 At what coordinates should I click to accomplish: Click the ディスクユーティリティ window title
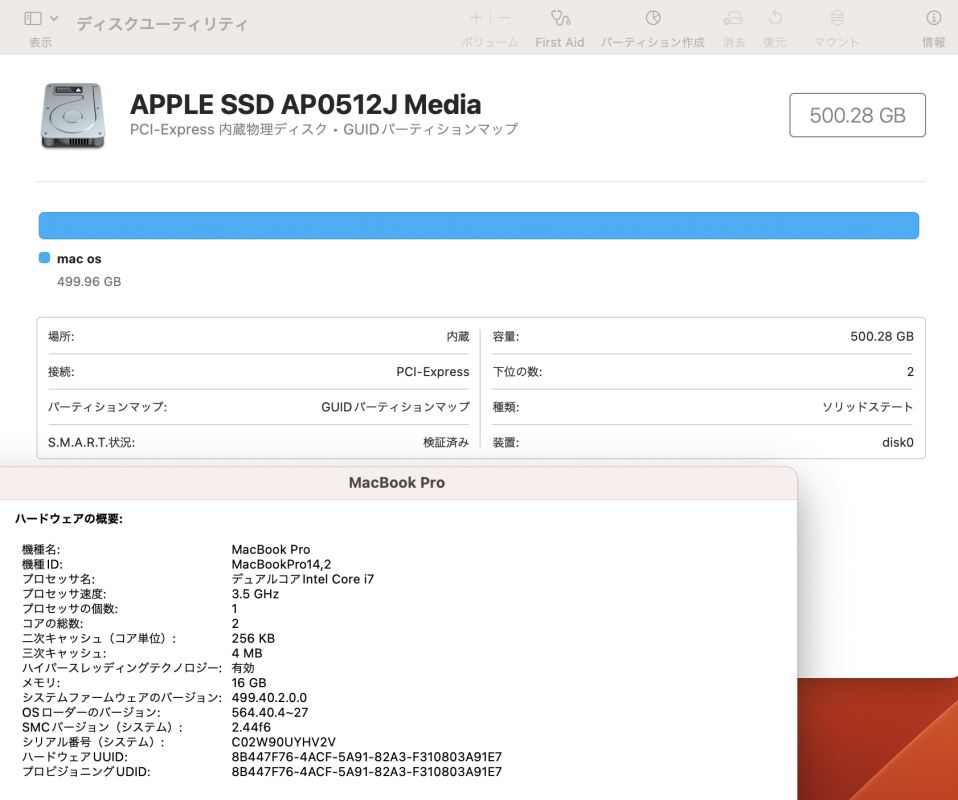(162, 24)
